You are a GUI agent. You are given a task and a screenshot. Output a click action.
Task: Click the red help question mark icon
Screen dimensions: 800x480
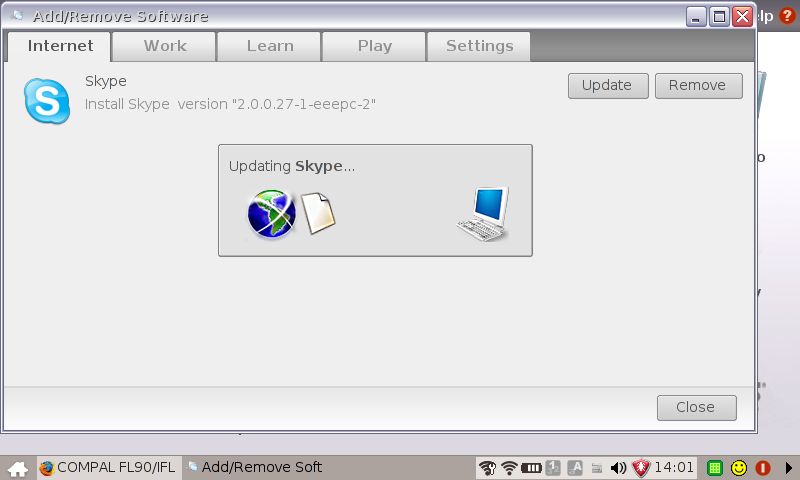[787, 16]
